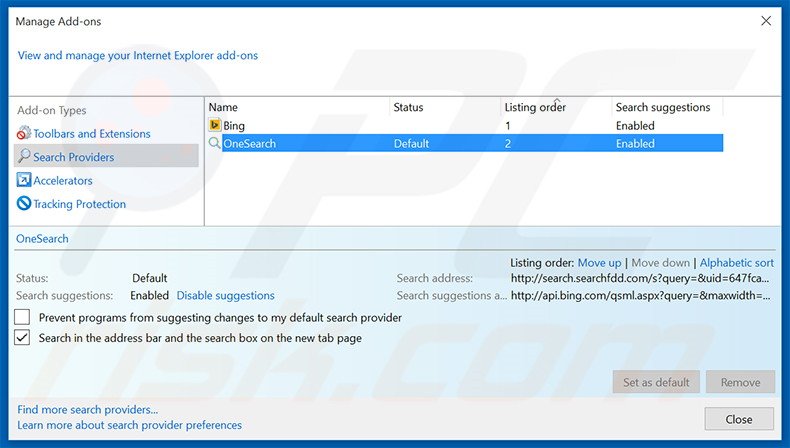Open Toolbars and Extensions add-on type
The height and width of the screenshot is (448, 790).
click(x=92, y=134)
